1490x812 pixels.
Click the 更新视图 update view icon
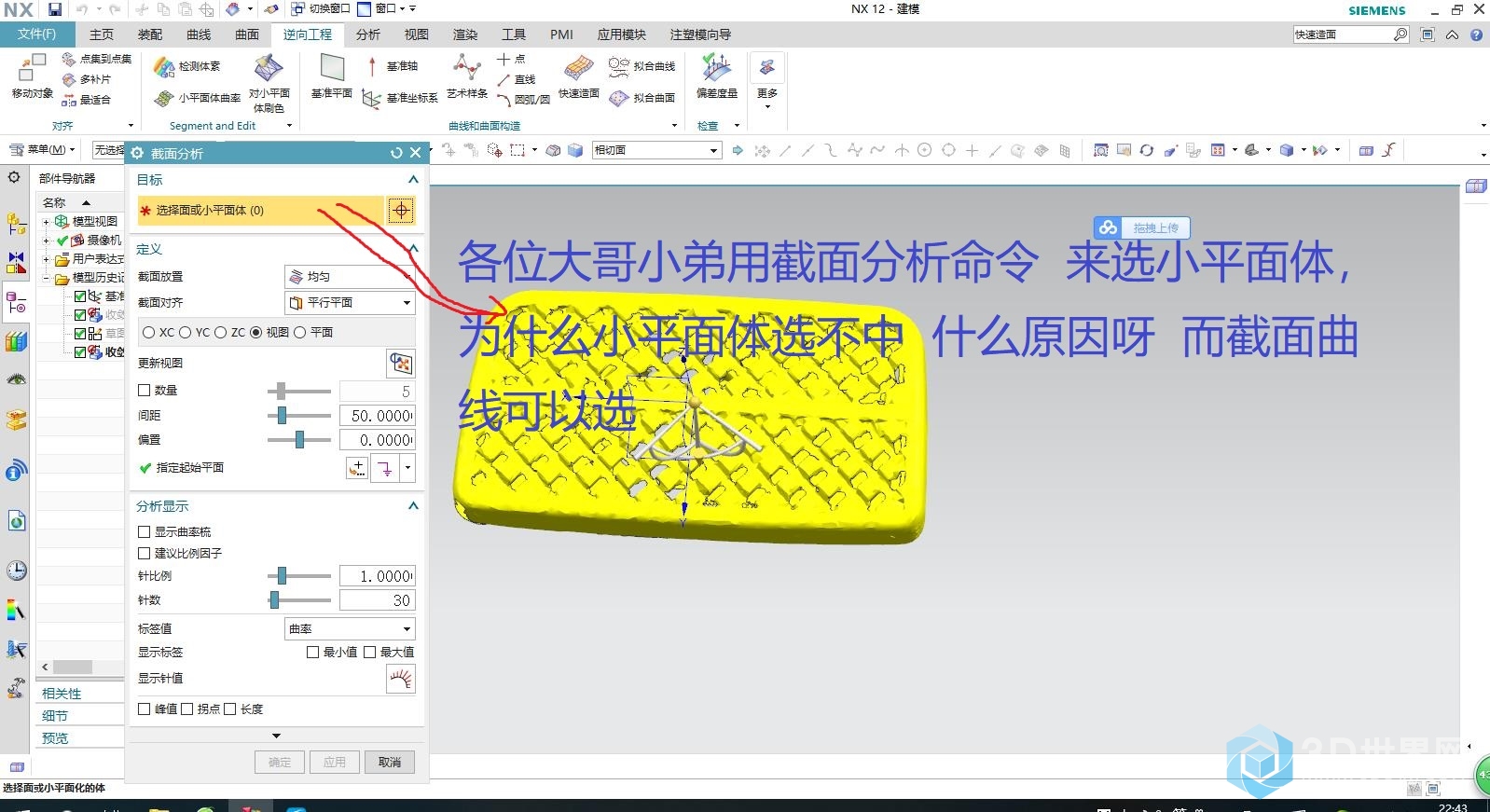pos(400,363)
